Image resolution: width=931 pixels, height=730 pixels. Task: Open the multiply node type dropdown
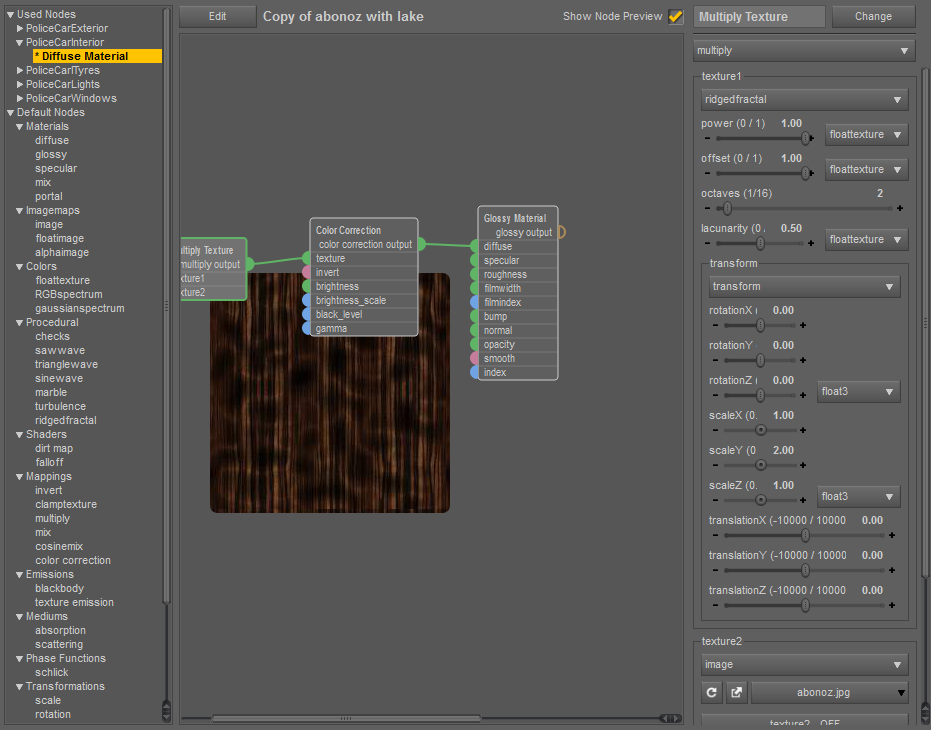pyautogui.click(x=804, y=50)
